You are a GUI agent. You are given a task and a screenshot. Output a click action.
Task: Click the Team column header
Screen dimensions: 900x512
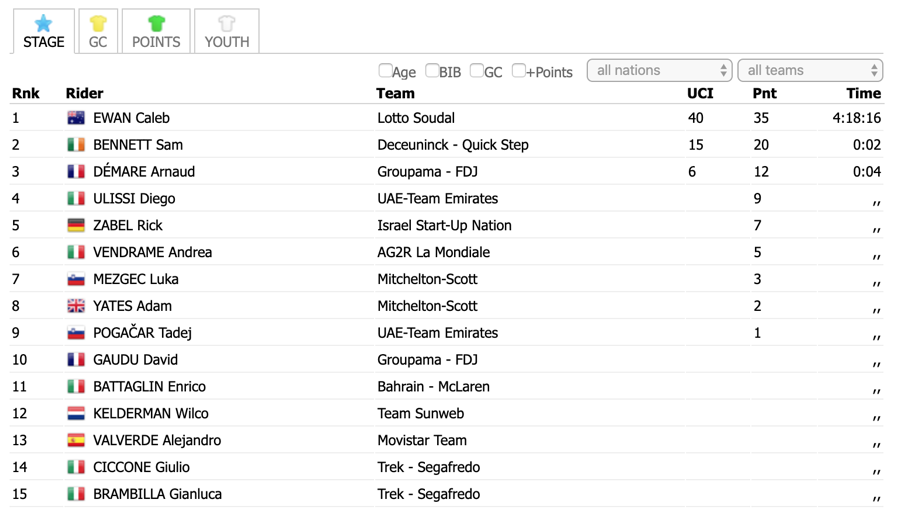[395, 94]
